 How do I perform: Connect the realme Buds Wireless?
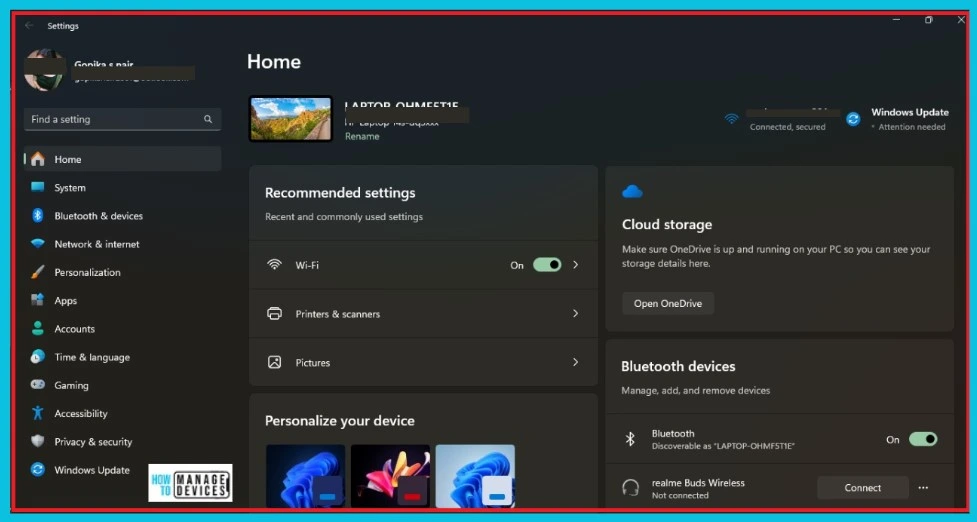(x=862, y=488)
